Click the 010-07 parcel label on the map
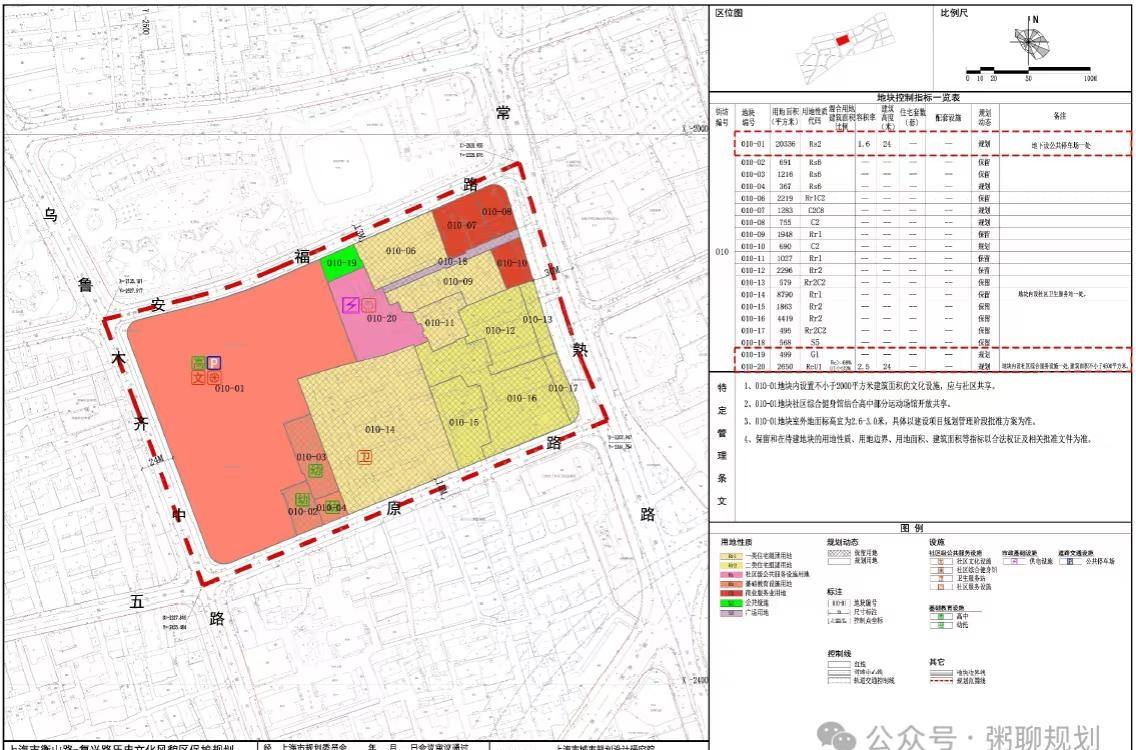The image size is (1136, 750). tap(462, 225)
